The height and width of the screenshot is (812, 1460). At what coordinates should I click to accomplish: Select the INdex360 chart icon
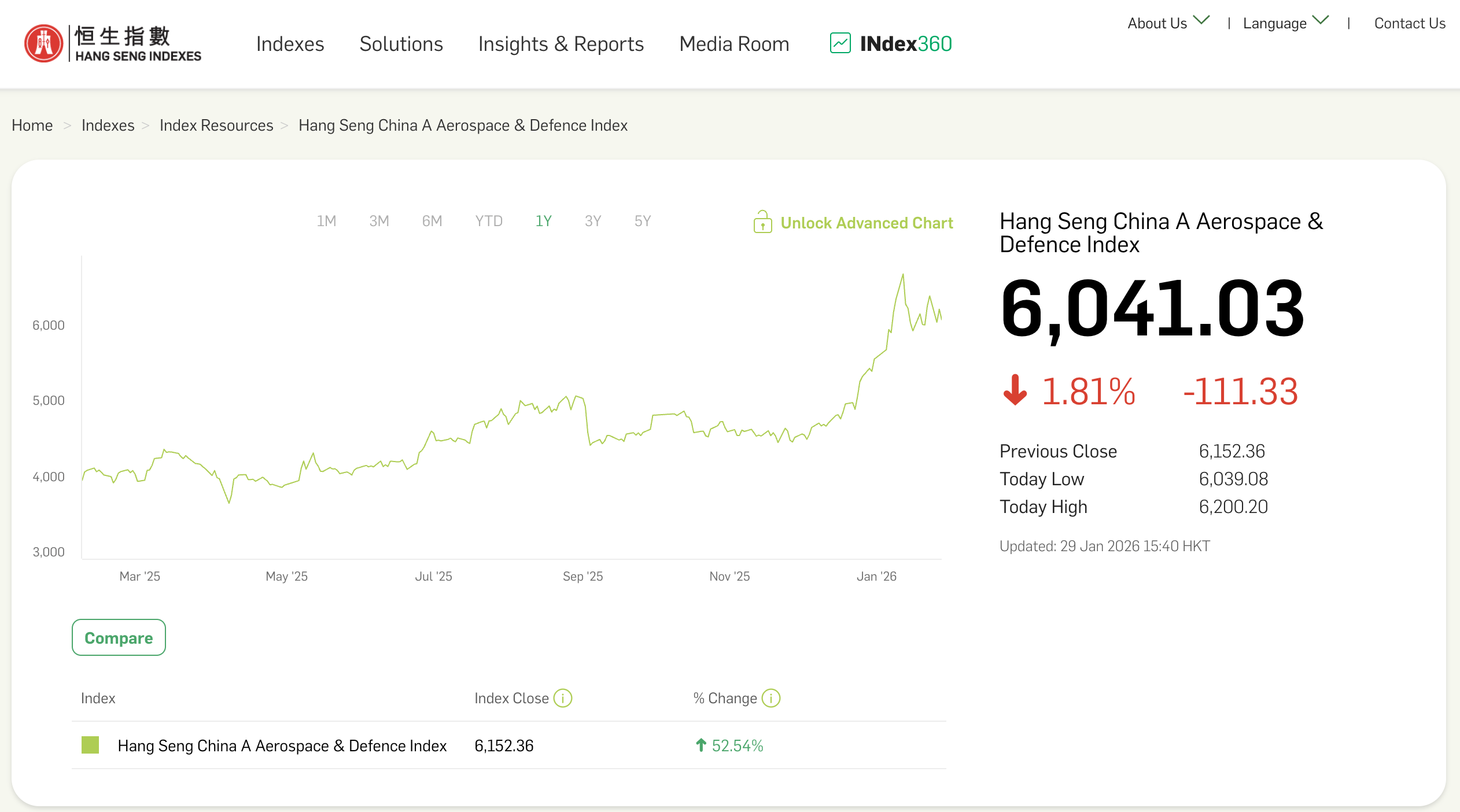(x=839, y=43)
